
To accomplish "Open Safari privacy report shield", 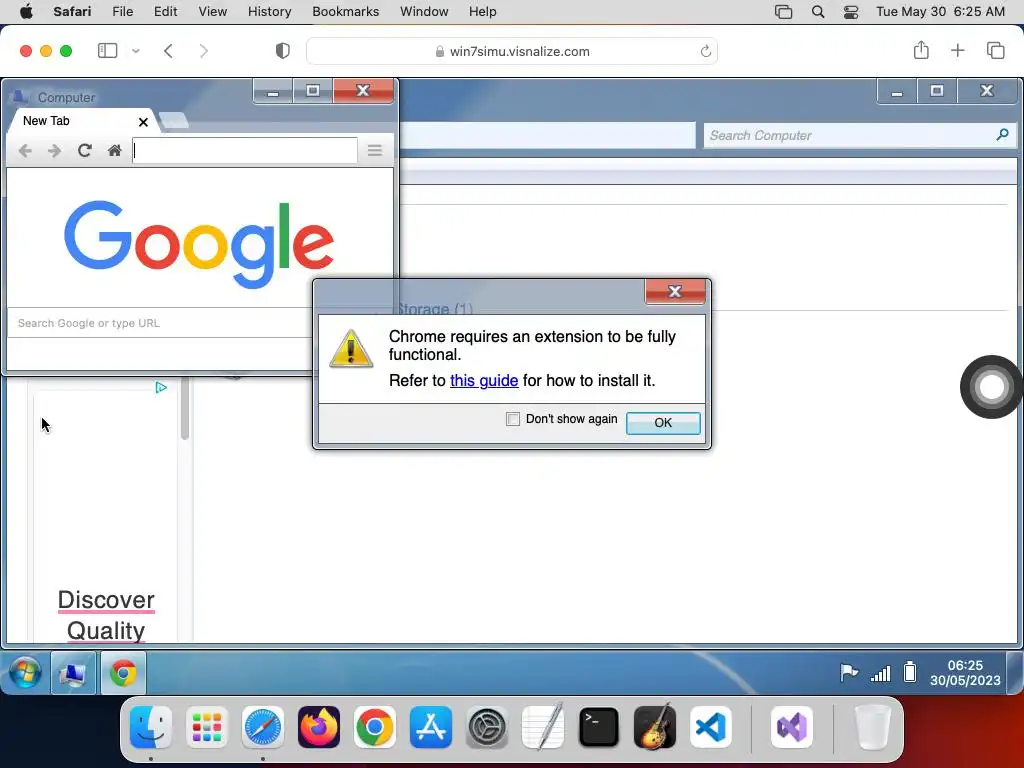I will 283,51.
